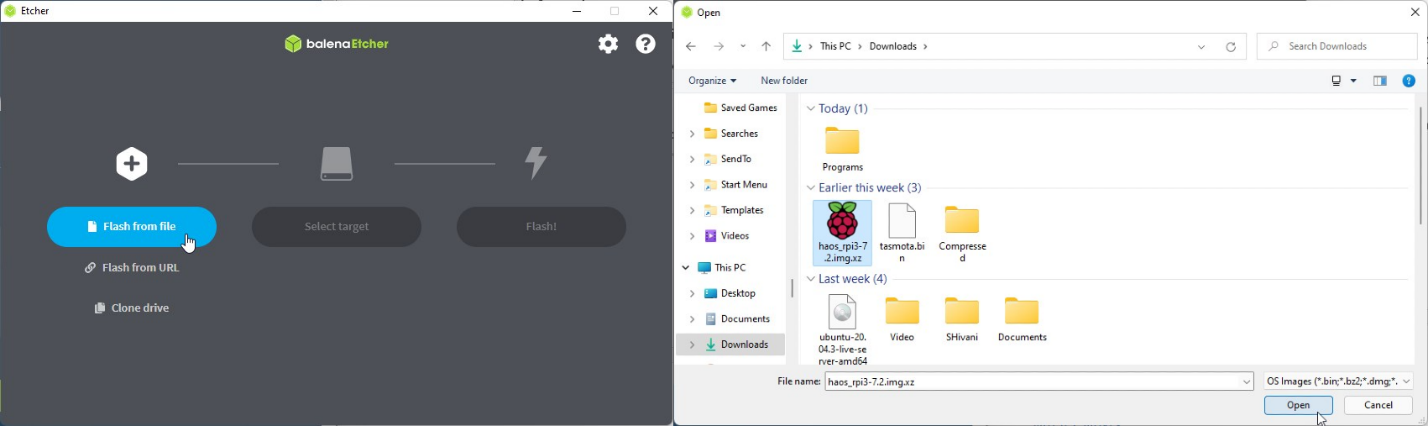The width and height of the screenshot is (1428, 426).
Task: Click the Cancel button
Action: pyautogui.click(x=1378, y=405)
